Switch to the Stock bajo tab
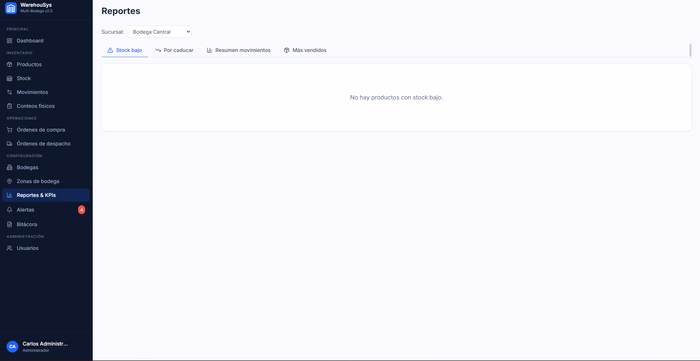The height and width of the screenshot is (361, 700). (125, 50)
